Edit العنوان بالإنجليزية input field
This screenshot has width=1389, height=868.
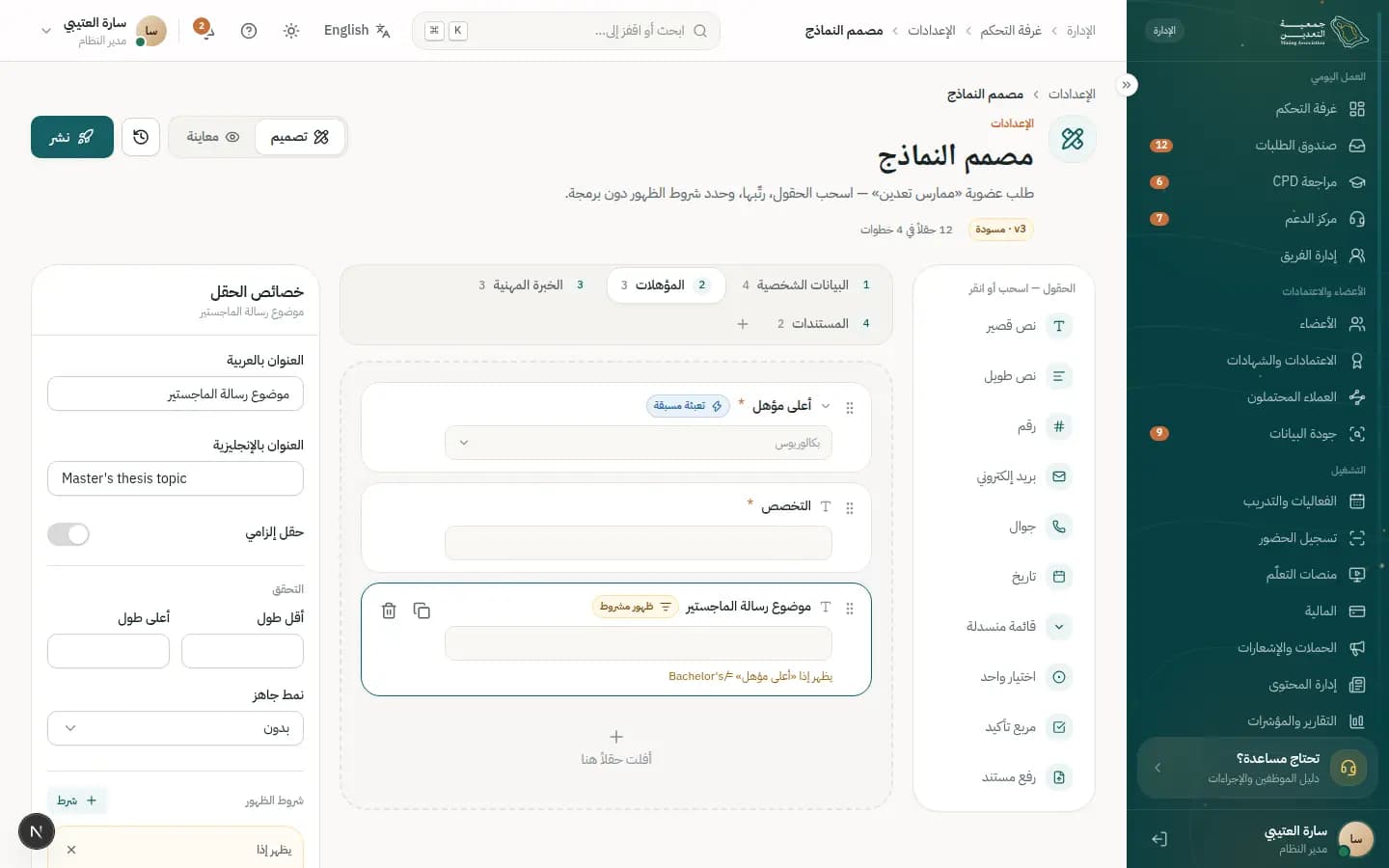176,478
